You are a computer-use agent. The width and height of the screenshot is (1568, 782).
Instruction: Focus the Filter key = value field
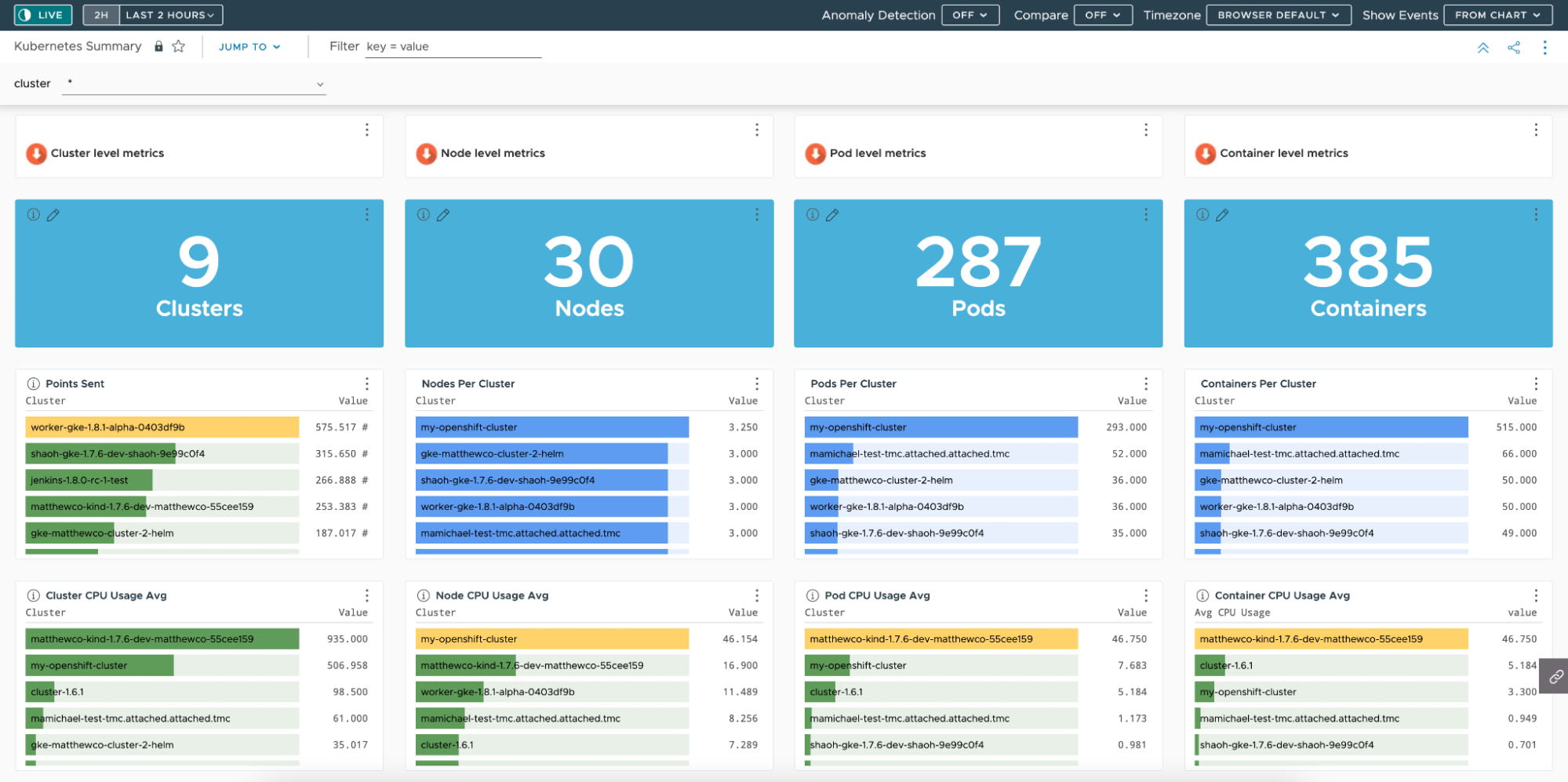453,47
